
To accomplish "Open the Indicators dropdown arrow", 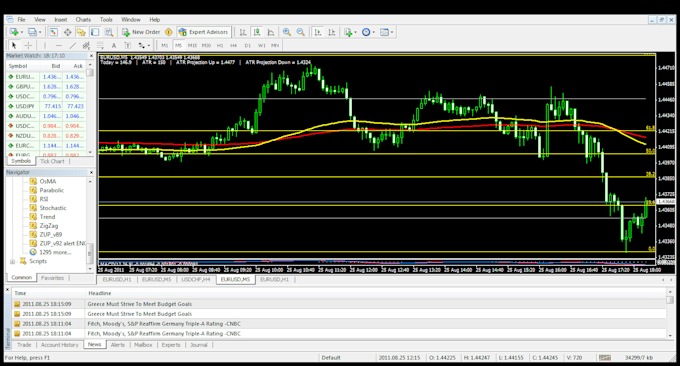I will pos(356,32).
